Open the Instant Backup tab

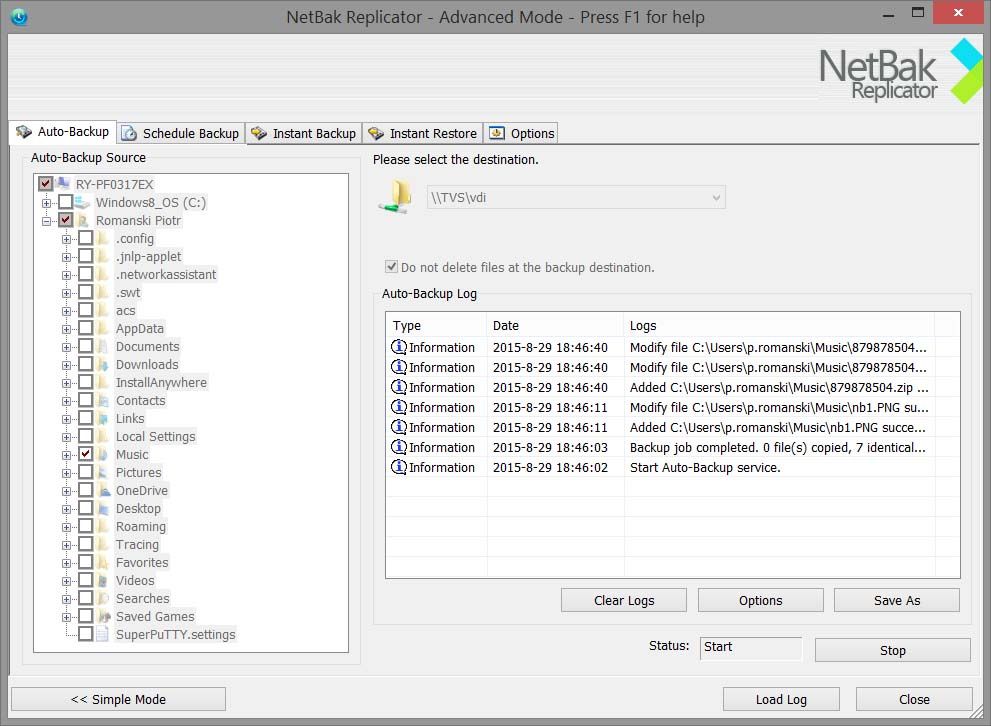[x=303, y=133]
